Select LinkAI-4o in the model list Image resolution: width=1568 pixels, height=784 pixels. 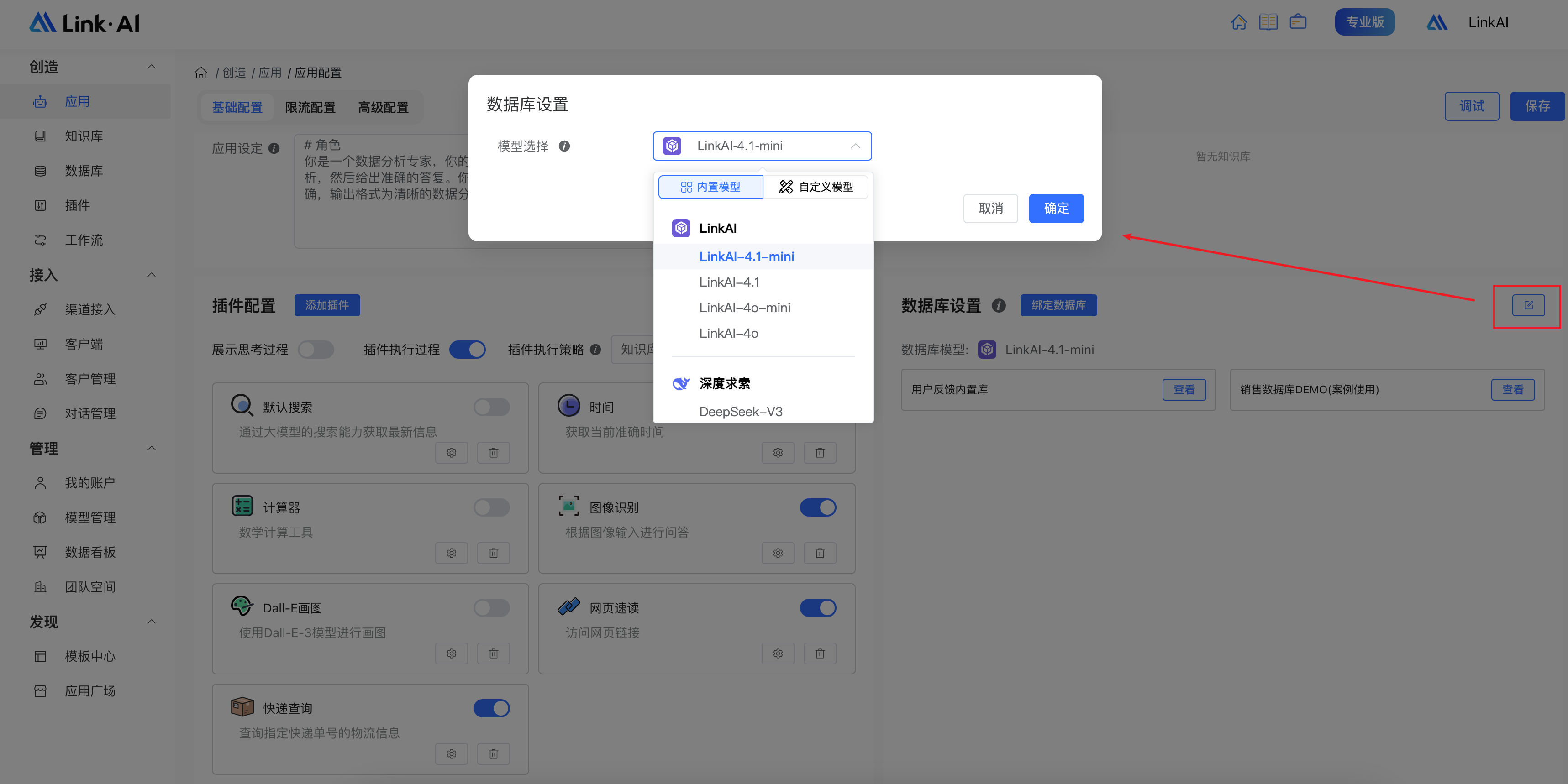click(x=763, y=333)
